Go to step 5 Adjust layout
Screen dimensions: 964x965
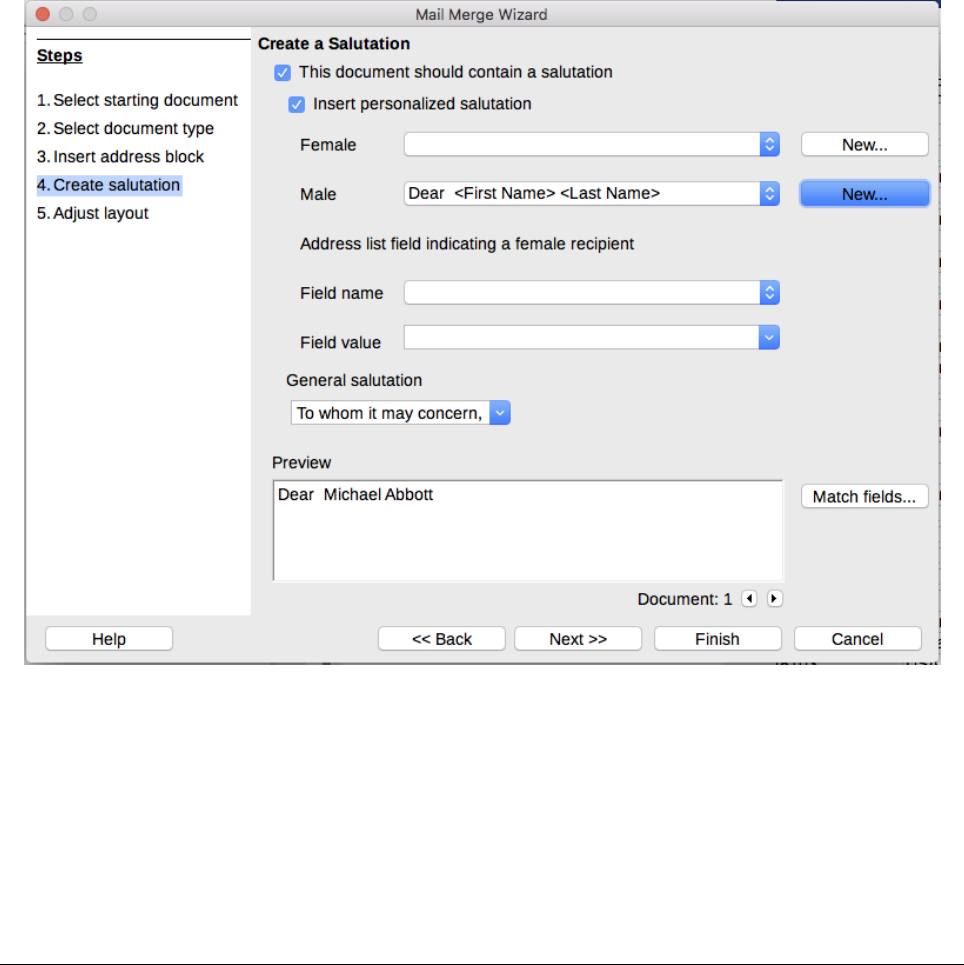pos(92,213)
